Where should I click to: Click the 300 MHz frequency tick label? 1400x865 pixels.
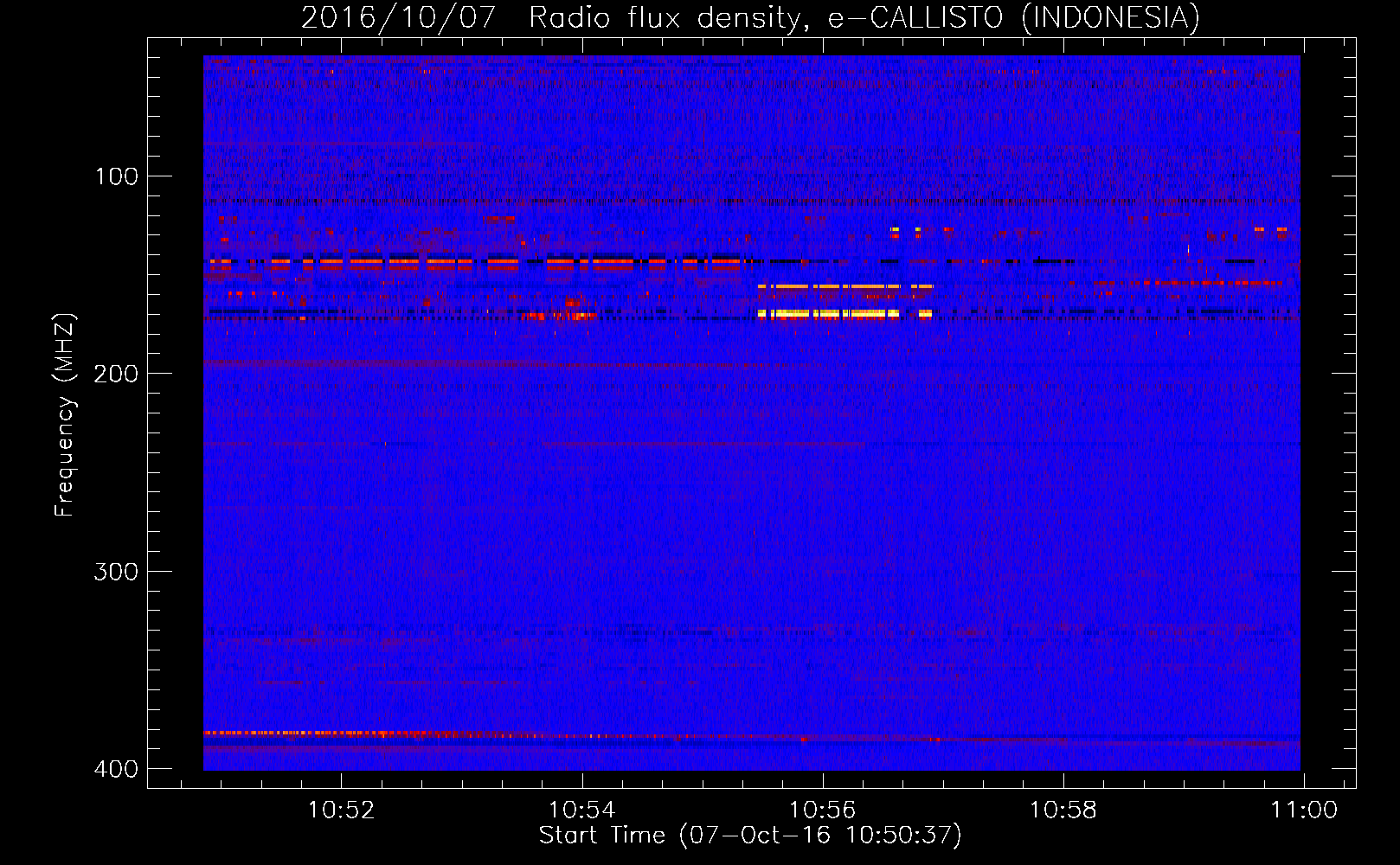pyautogui.click(x=117, y=572)
